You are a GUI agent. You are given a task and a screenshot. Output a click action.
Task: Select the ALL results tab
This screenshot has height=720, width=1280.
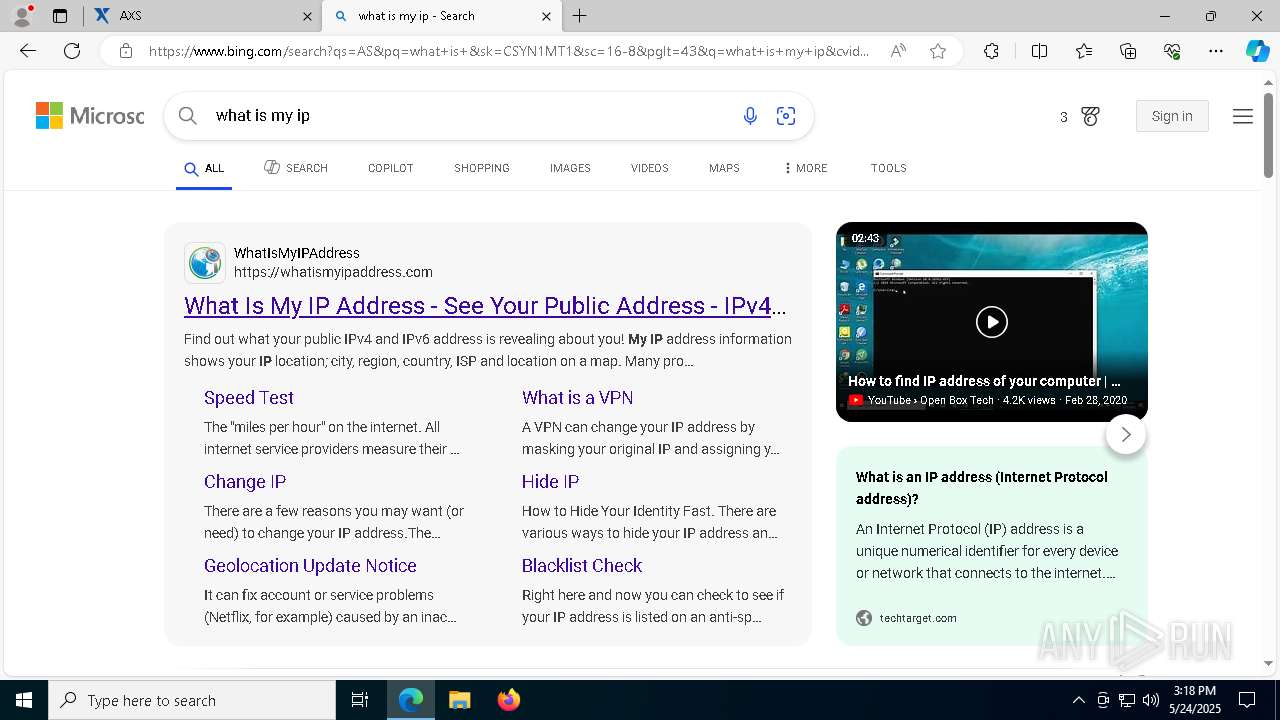click(204, 169)
